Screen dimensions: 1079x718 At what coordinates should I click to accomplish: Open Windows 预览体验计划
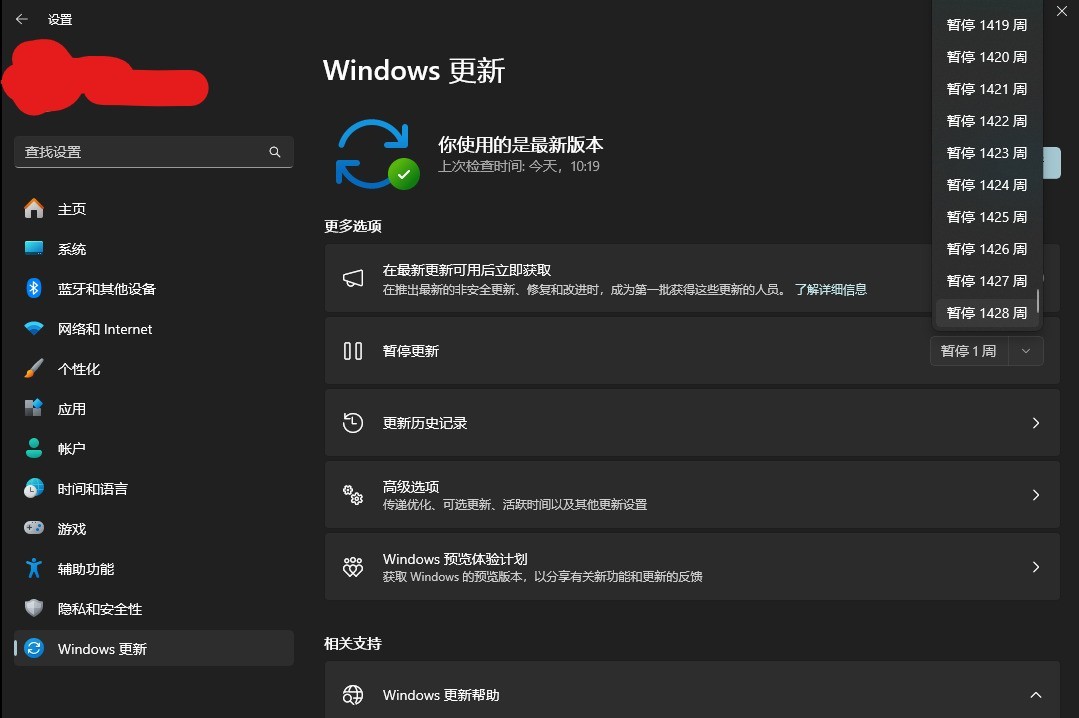(x=692, y=566)
